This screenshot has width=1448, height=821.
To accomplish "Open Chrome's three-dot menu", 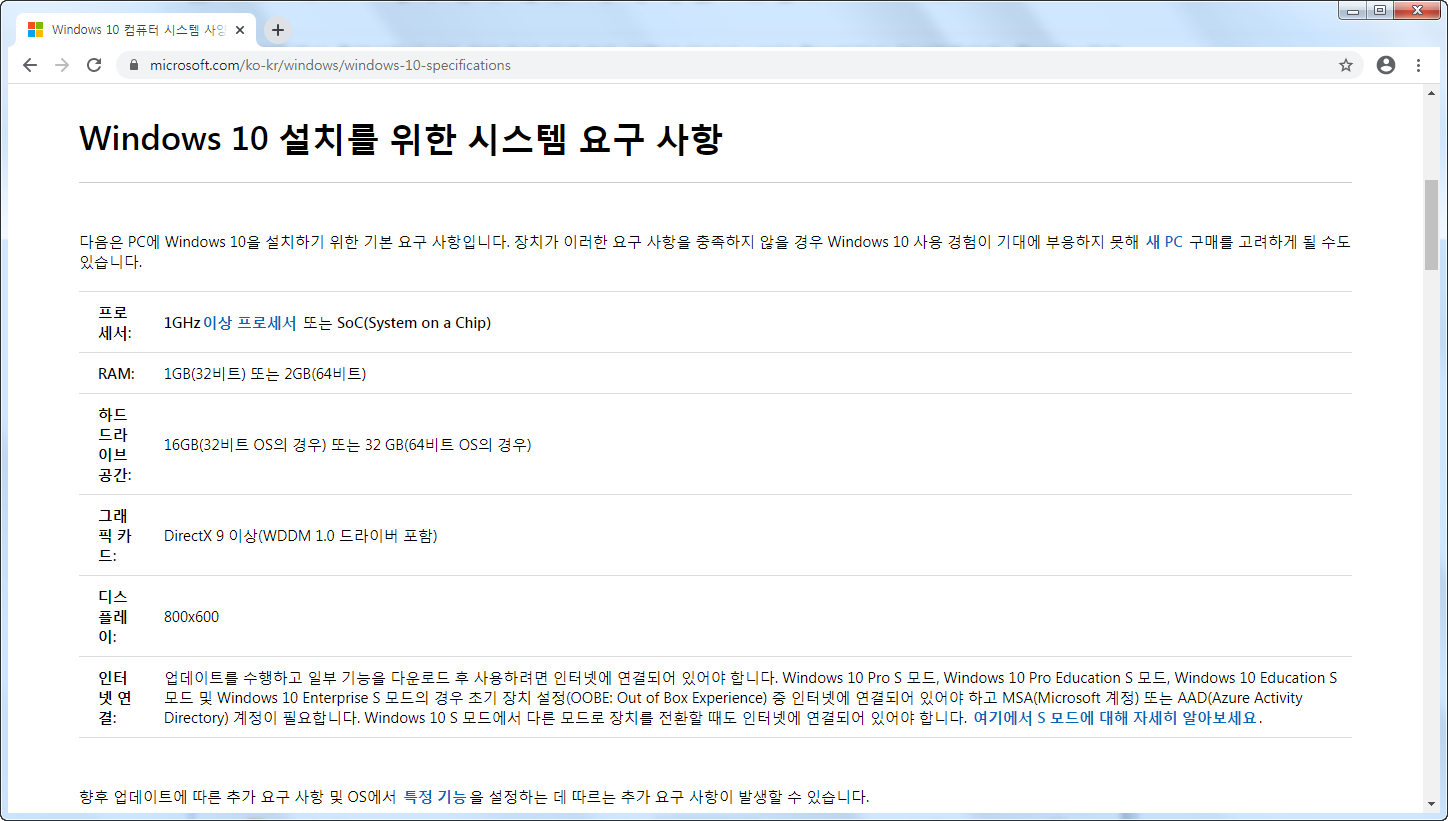I will point(1418,65).
